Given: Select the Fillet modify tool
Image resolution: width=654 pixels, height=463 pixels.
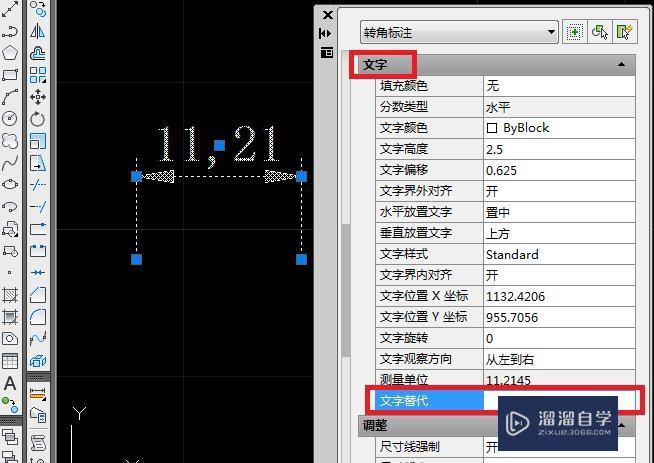Looking at the screenshot, I should click(x=38, y=317).
